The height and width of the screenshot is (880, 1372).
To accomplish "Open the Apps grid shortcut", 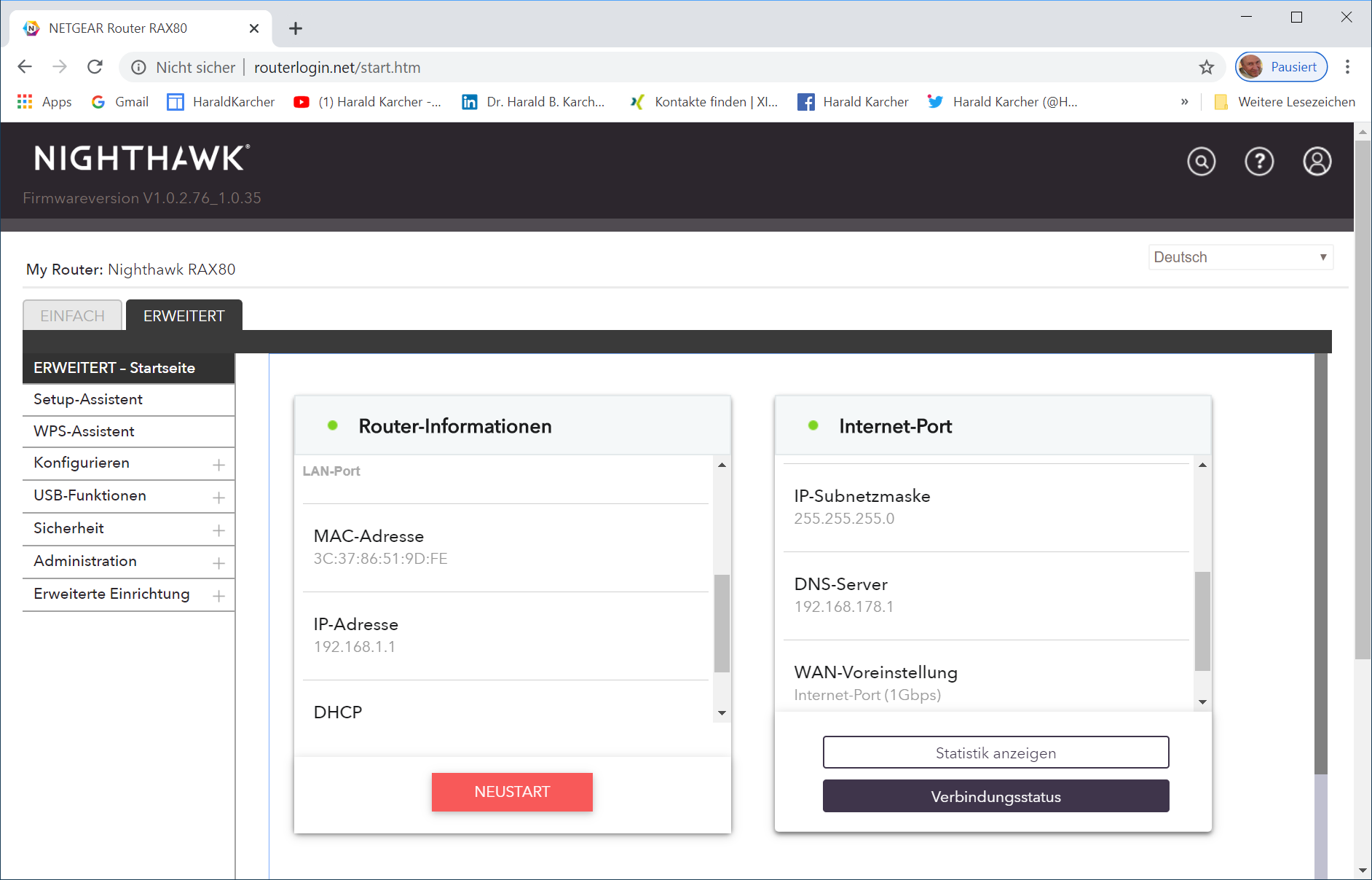I will (x=44, y=102).
